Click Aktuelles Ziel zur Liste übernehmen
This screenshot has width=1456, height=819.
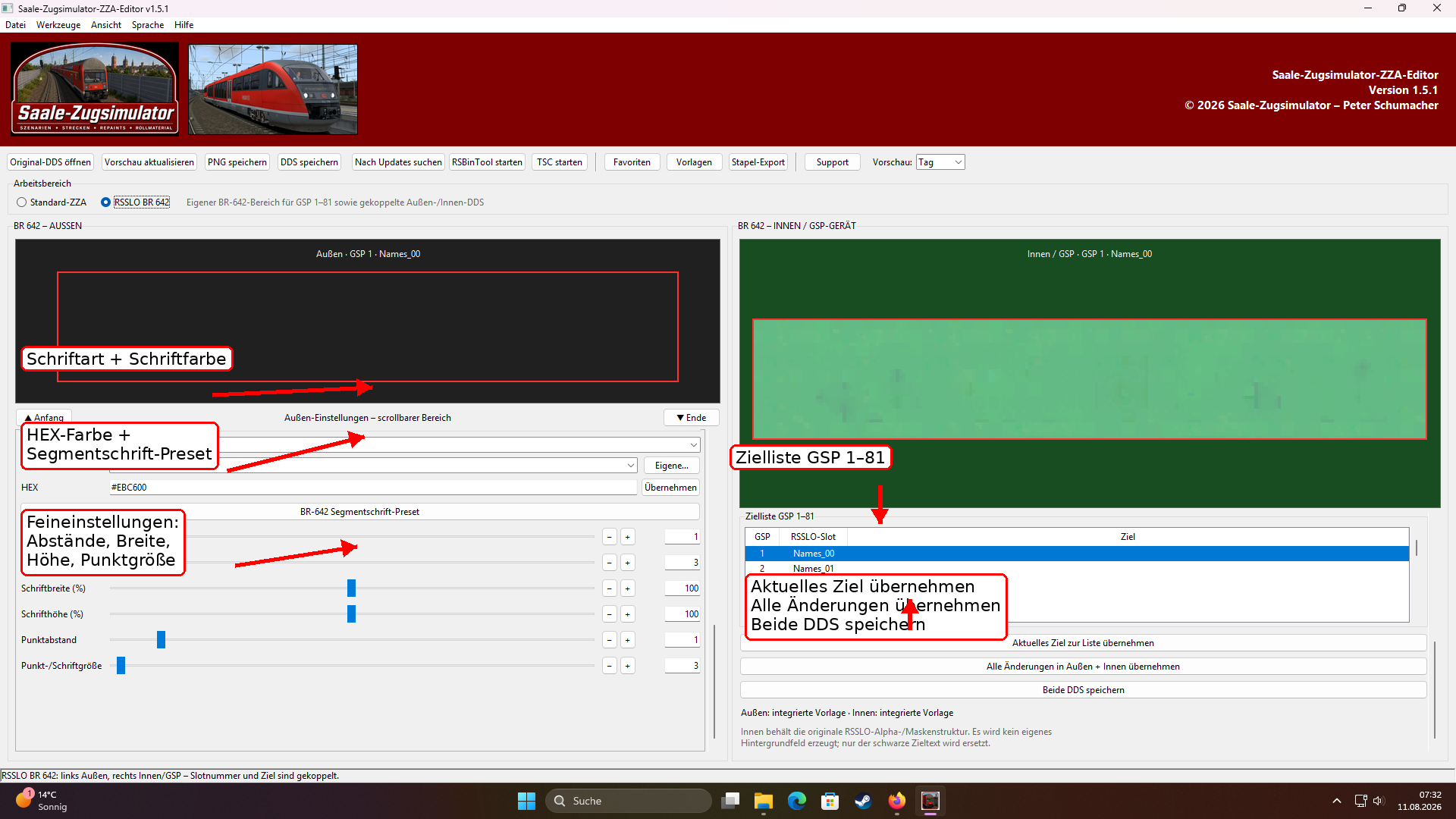pos(1083,643)
